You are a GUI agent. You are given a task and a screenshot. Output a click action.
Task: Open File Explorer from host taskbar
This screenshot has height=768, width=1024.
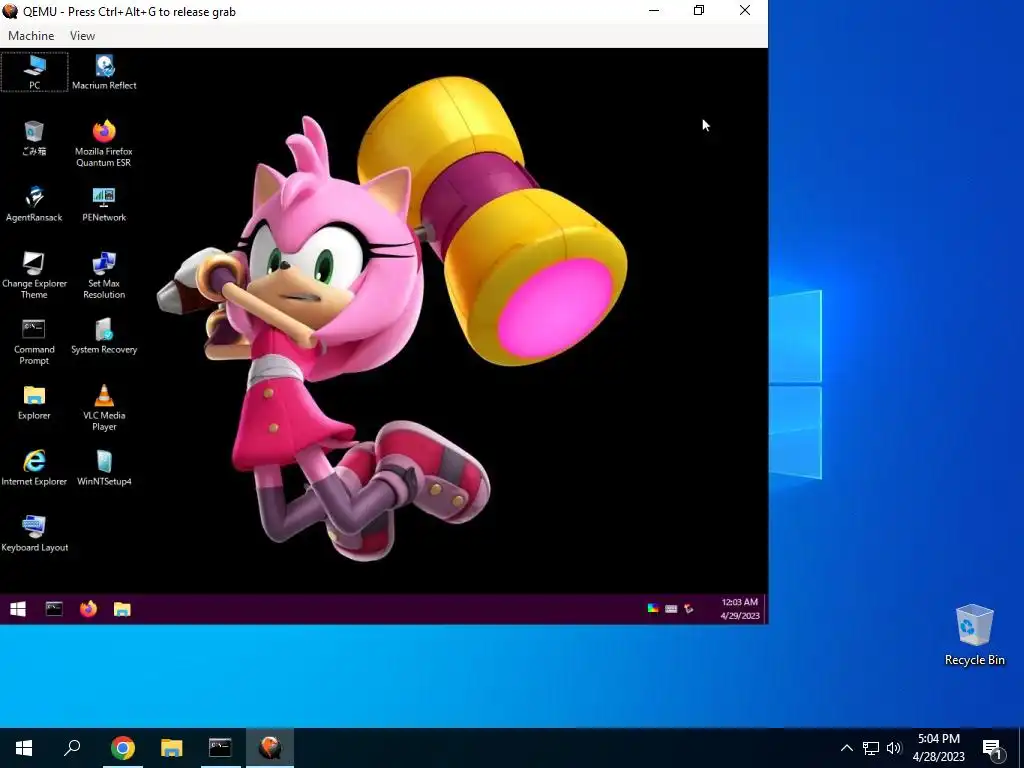[171, 748]
